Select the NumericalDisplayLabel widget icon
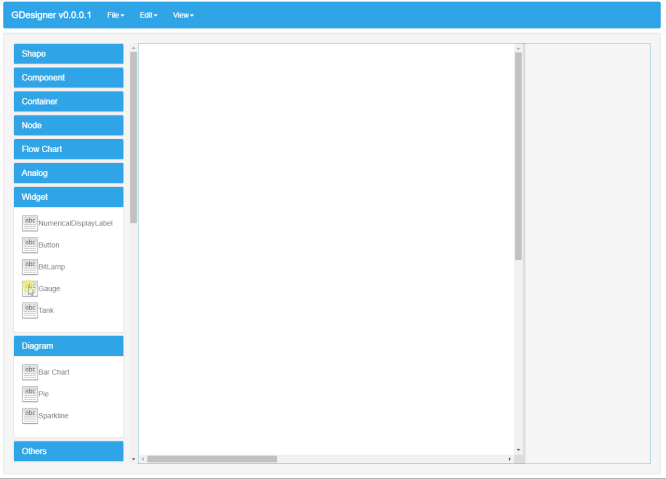The width and height of the screenshot is (666, 479). [x=29, y=223]
